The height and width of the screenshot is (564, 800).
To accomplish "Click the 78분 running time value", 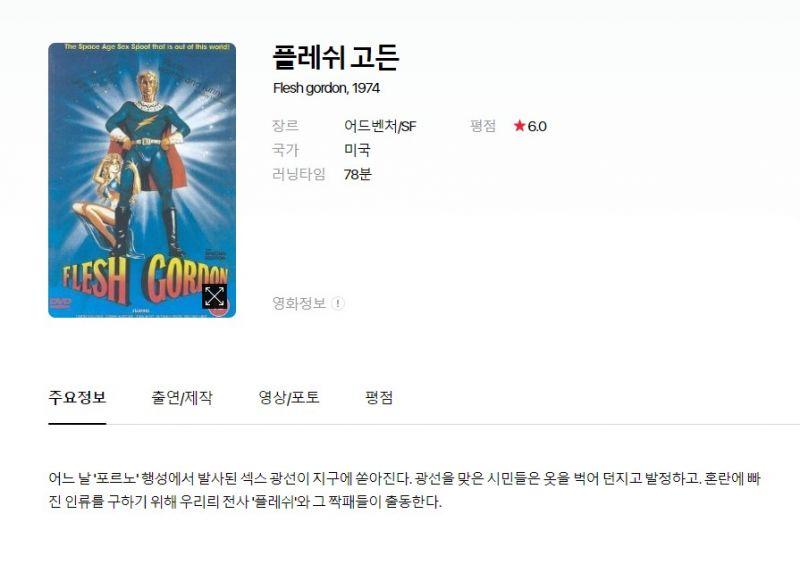I will click(358, 175).
